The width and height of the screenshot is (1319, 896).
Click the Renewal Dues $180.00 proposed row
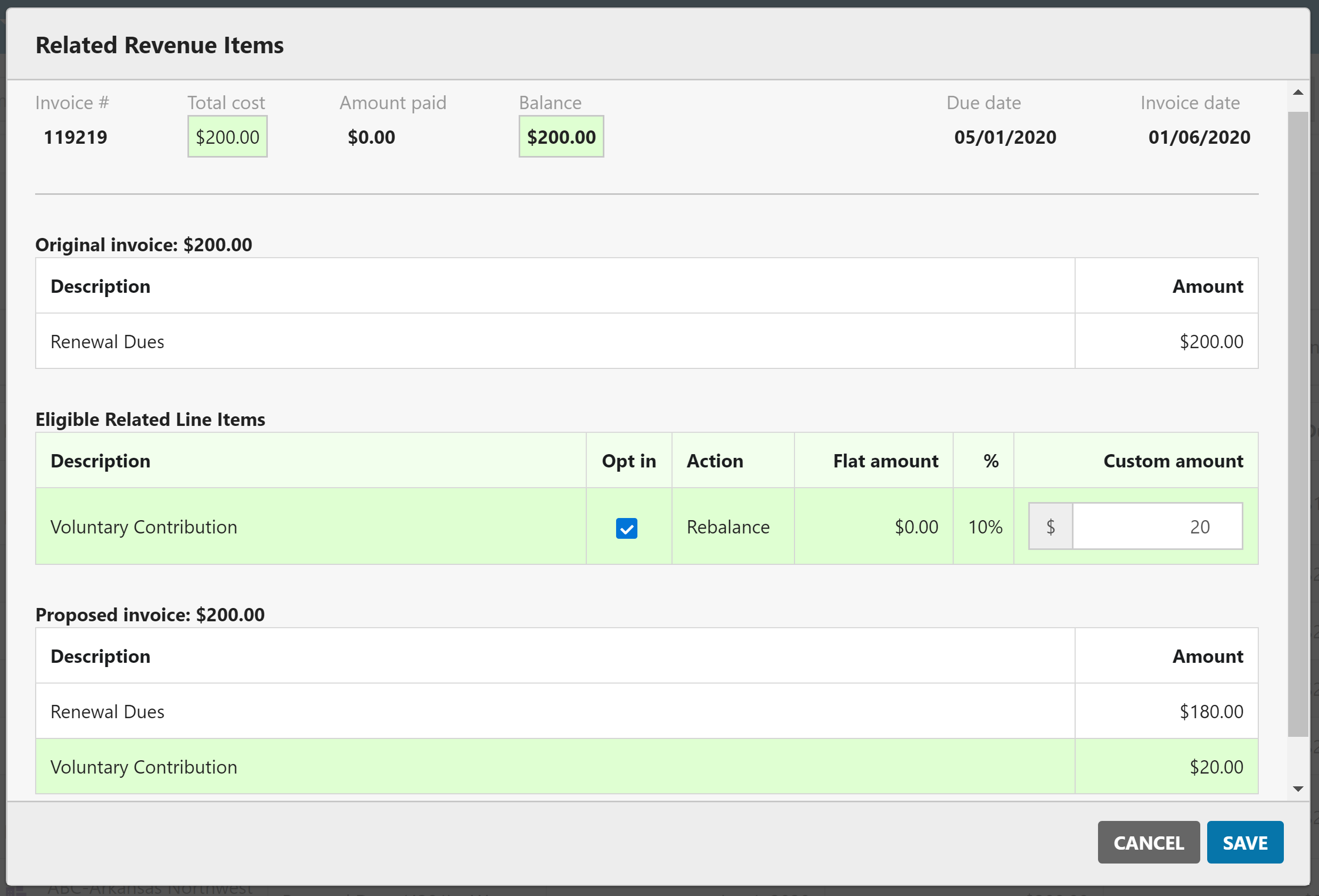point(341,711)
